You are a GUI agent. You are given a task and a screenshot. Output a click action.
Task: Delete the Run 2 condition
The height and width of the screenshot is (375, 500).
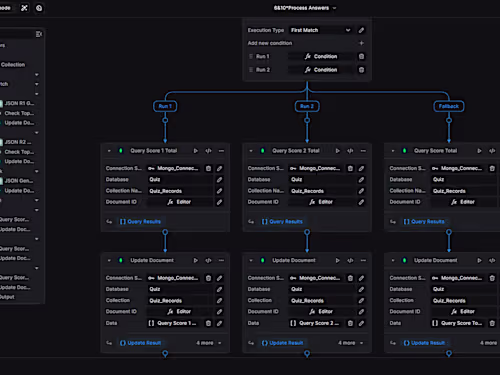coord(361,70)
